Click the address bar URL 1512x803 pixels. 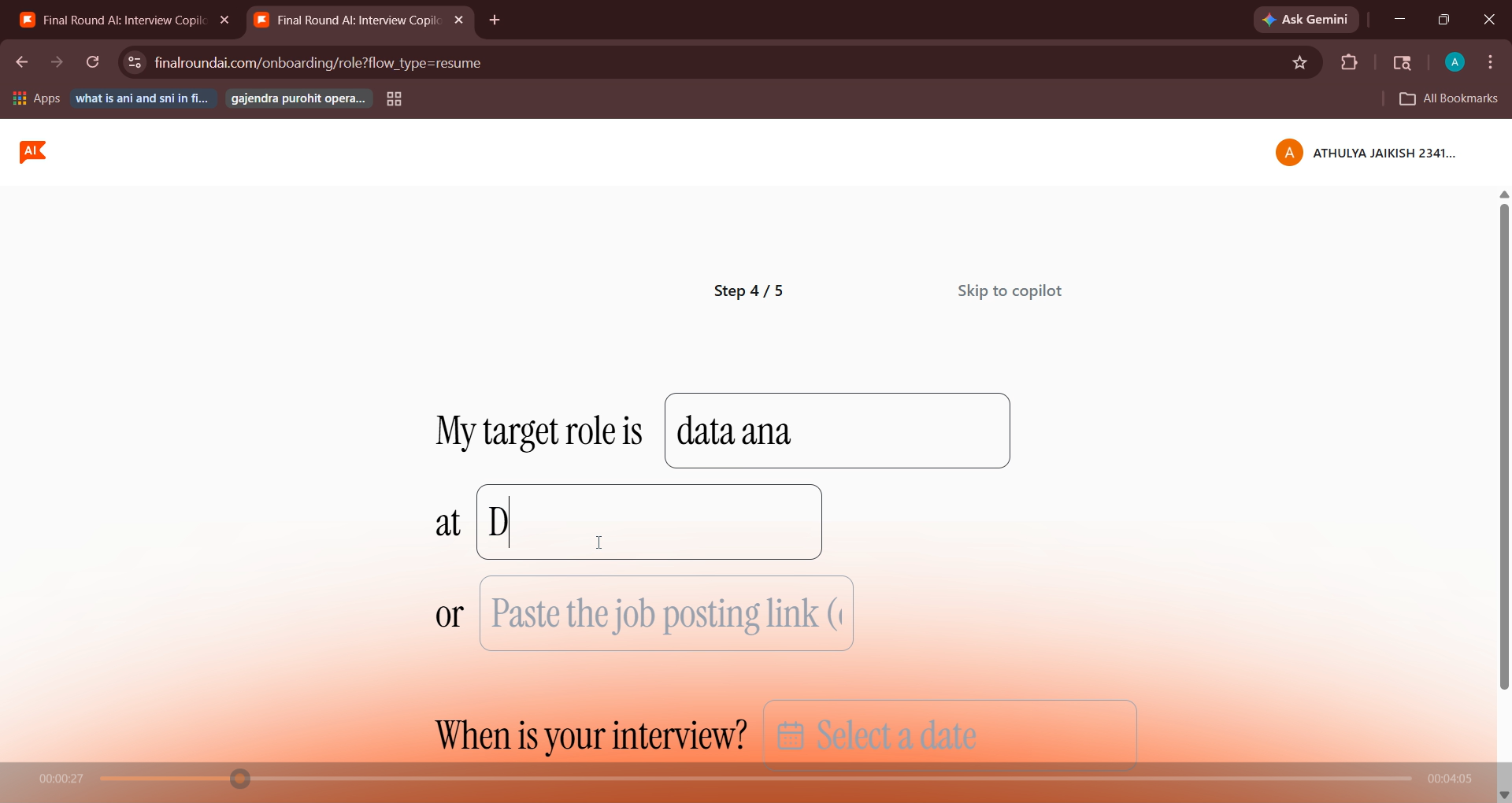click(x=317, y=63)
